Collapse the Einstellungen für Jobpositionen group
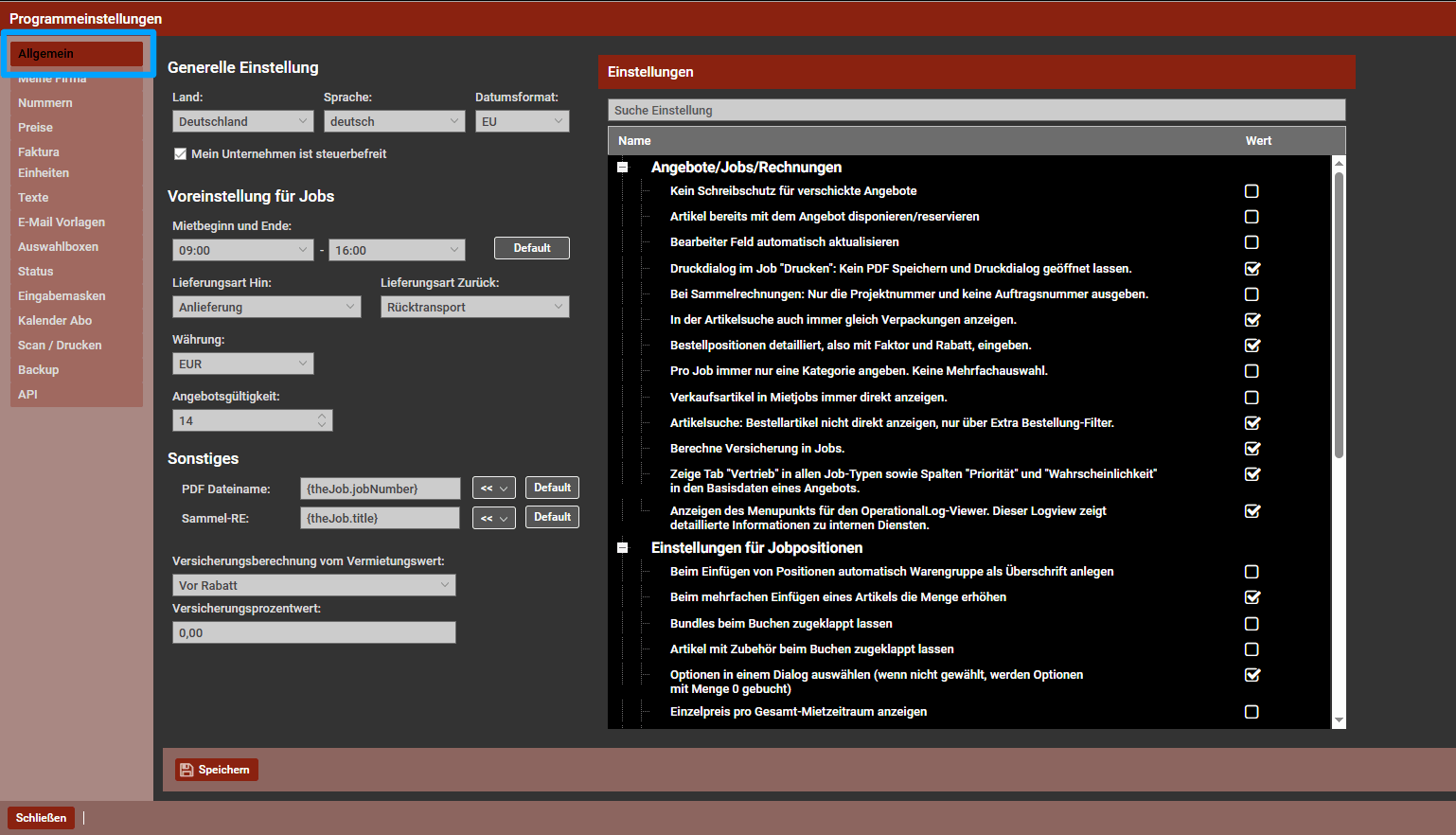This screenshot has width=1456, height=835. (x=623, y=548)
